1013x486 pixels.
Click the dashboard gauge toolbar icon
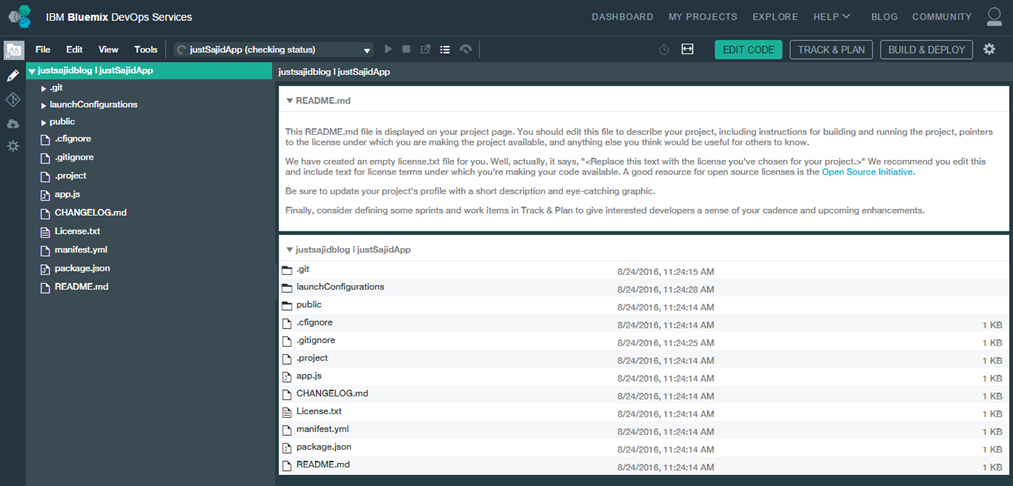465,49
